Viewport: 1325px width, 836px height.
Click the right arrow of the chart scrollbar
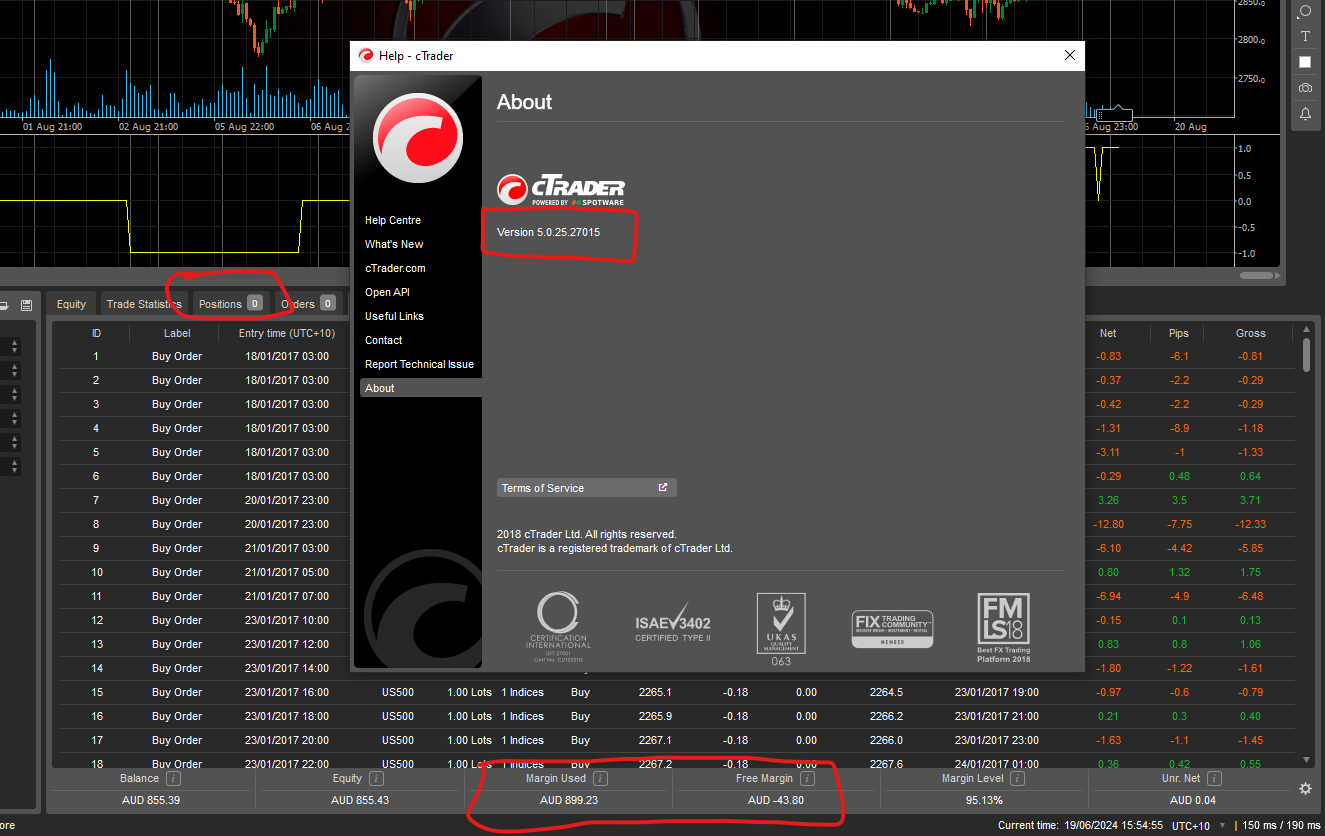click(x=1277, y=273)
